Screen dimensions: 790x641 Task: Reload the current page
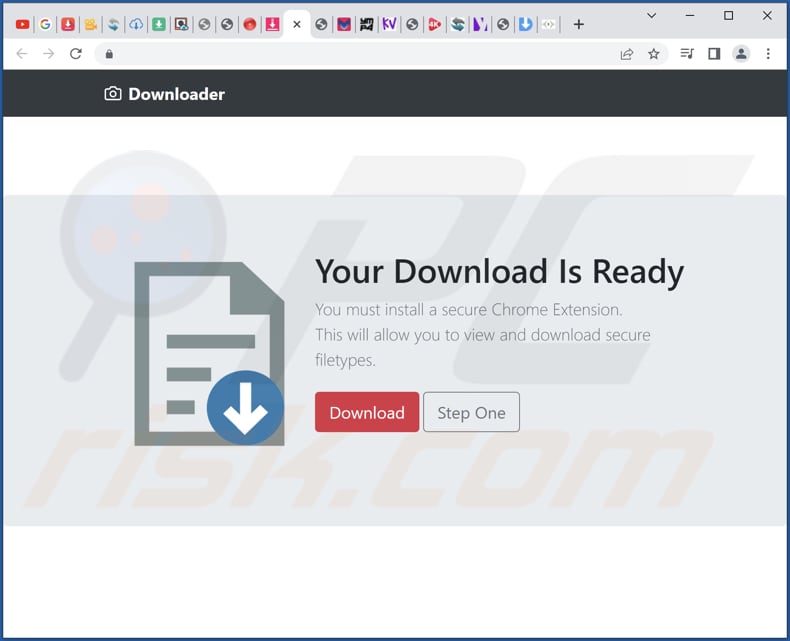(x=75, y=54)
